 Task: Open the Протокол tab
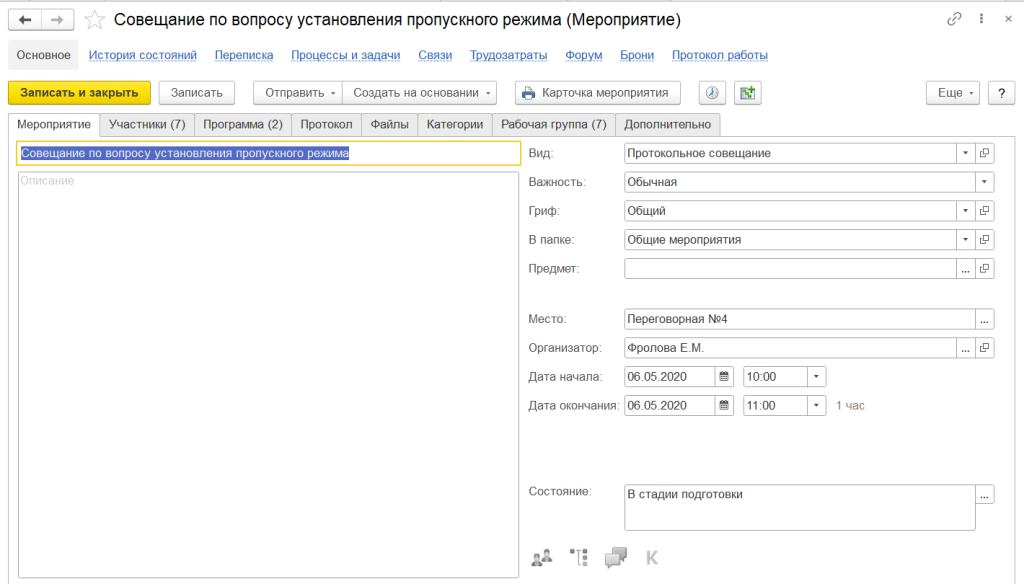click(327, 124)
